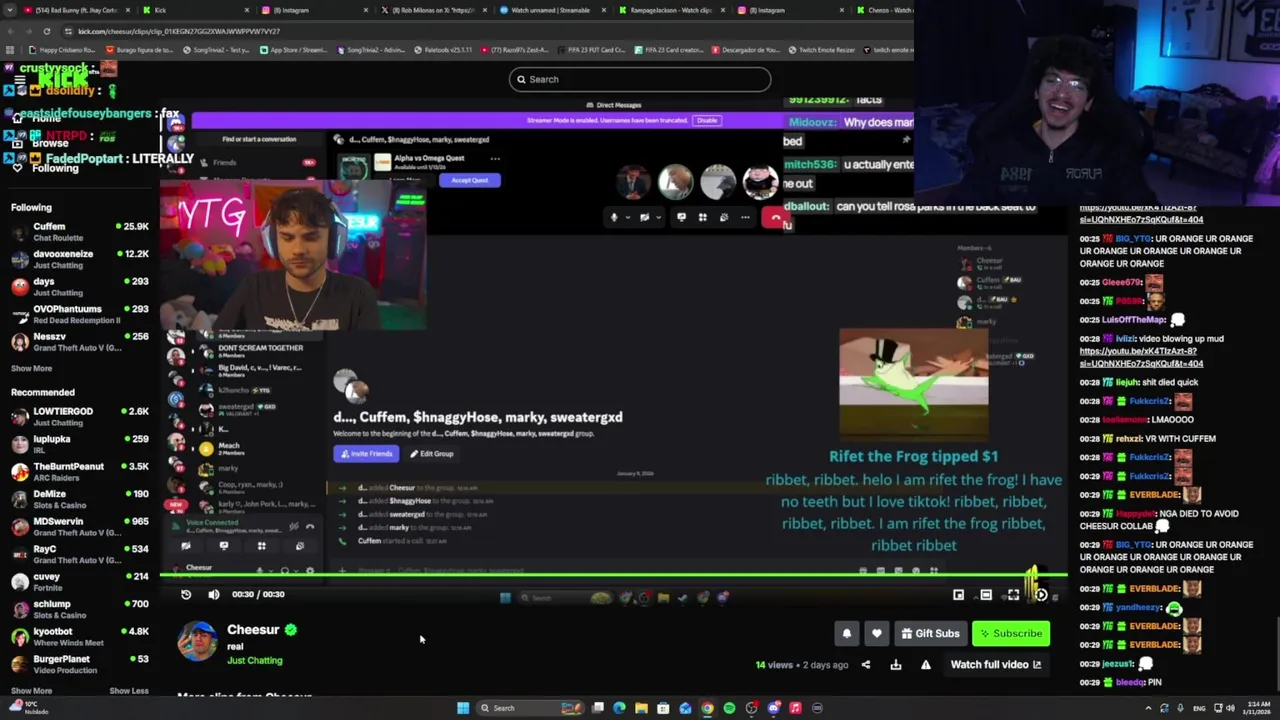Open Cheesur's channel avatar below the player
The image size is (1280, 720).
coord(197,641)
